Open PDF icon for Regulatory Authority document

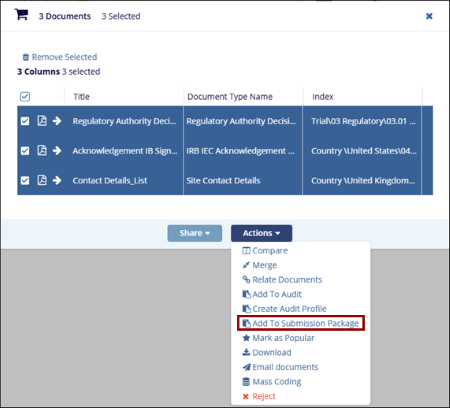point(42,120)
